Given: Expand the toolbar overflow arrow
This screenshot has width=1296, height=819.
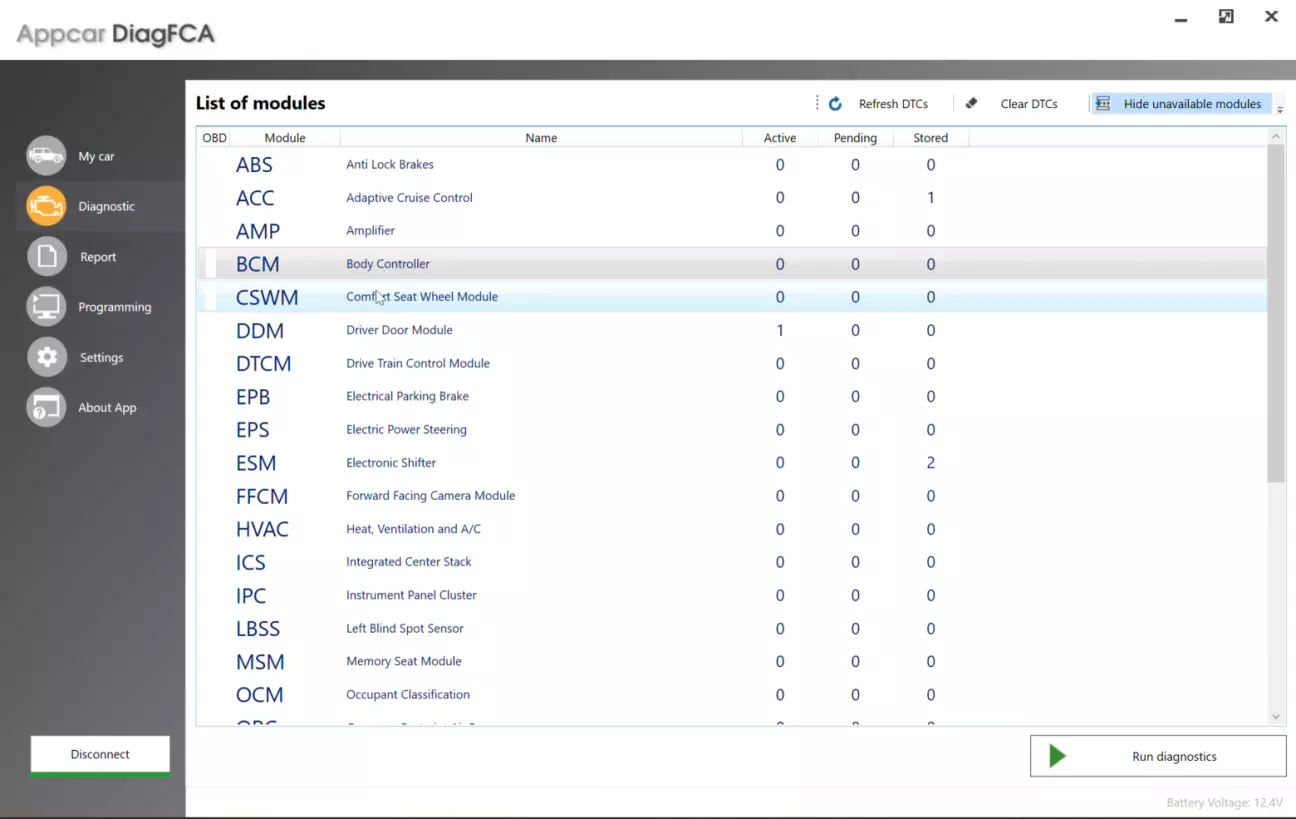Looking at the screenshot, I should [1280, 109].
